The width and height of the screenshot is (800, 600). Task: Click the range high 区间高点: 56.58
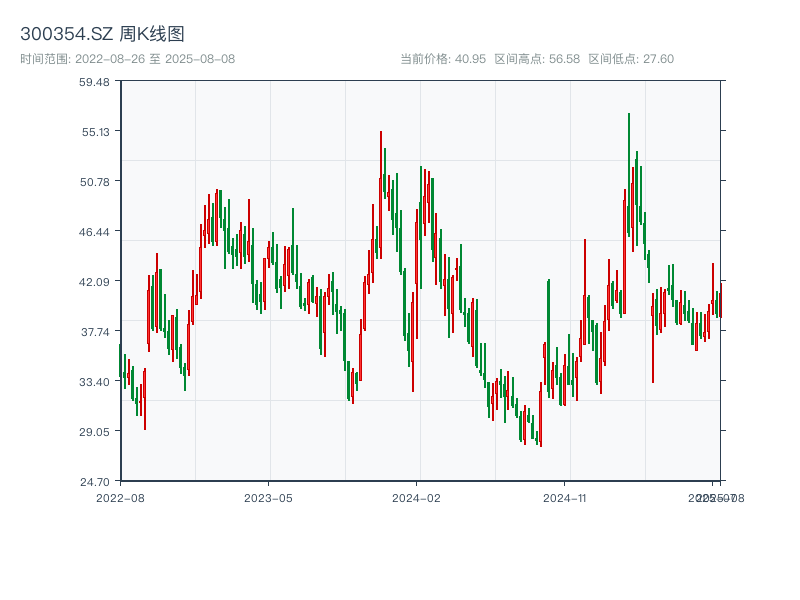[537, 59]
